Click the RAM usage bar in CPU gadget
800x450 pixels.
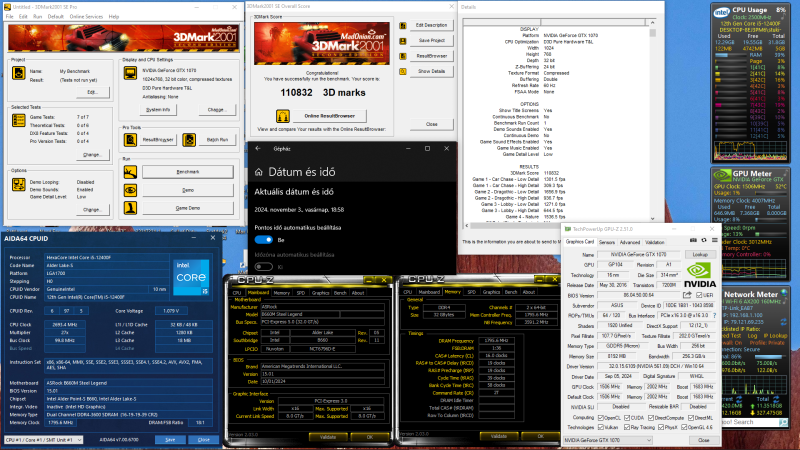[x=729, y=55]
